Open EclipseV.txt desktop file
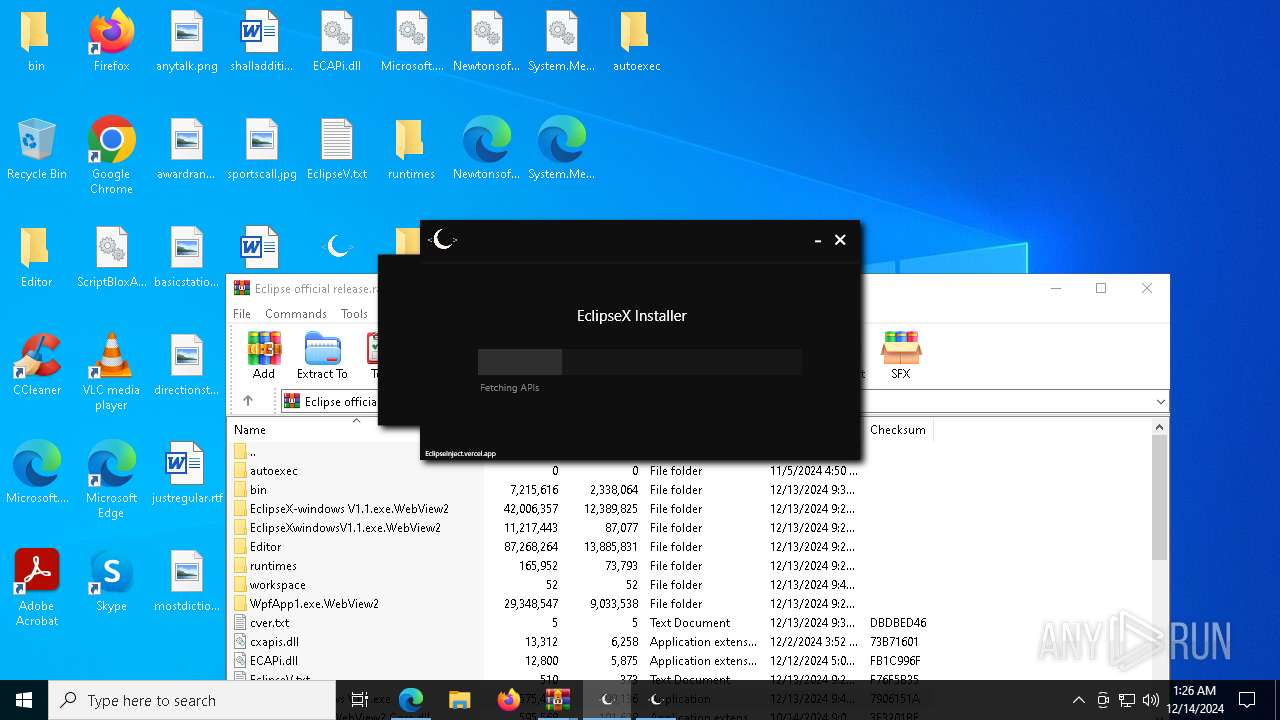 [336, 150]
